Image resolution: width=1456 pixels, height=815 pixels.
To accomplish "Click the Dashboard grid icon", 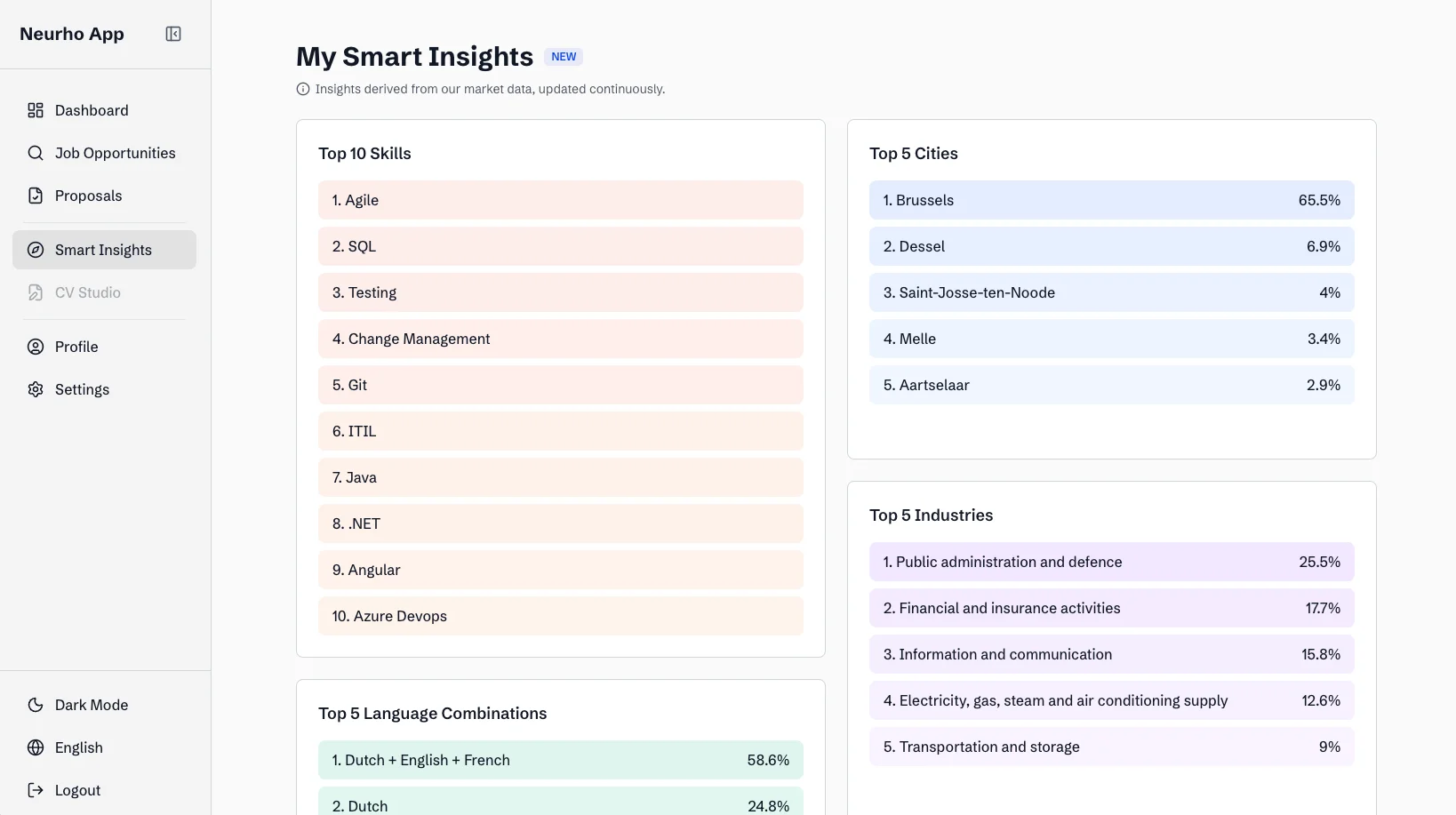I will click(36, 110).
